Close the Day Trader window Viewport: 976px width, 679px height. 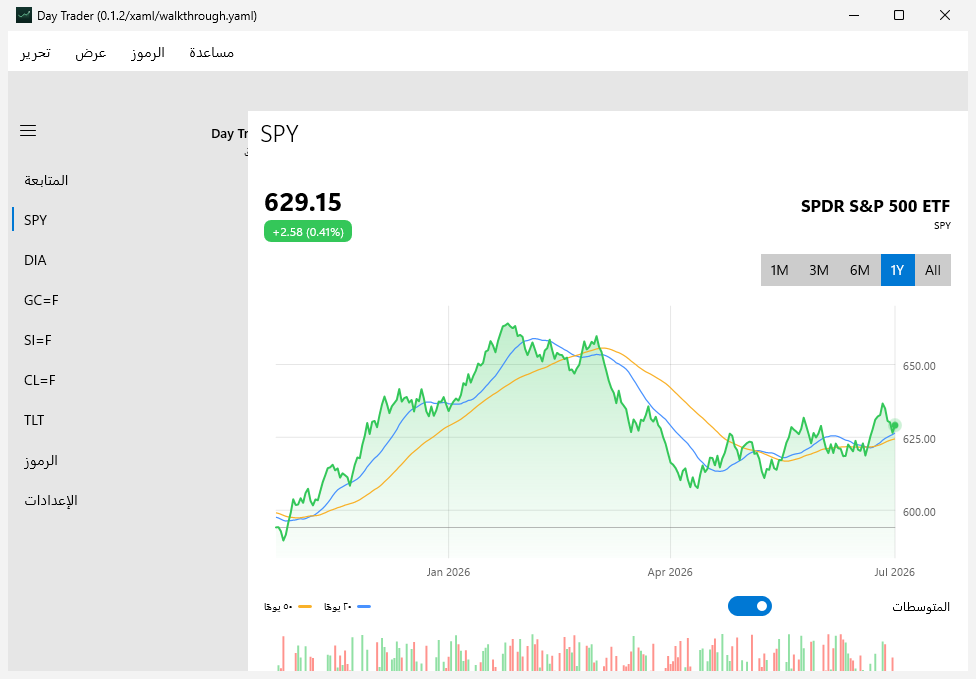tap(945, 16)
